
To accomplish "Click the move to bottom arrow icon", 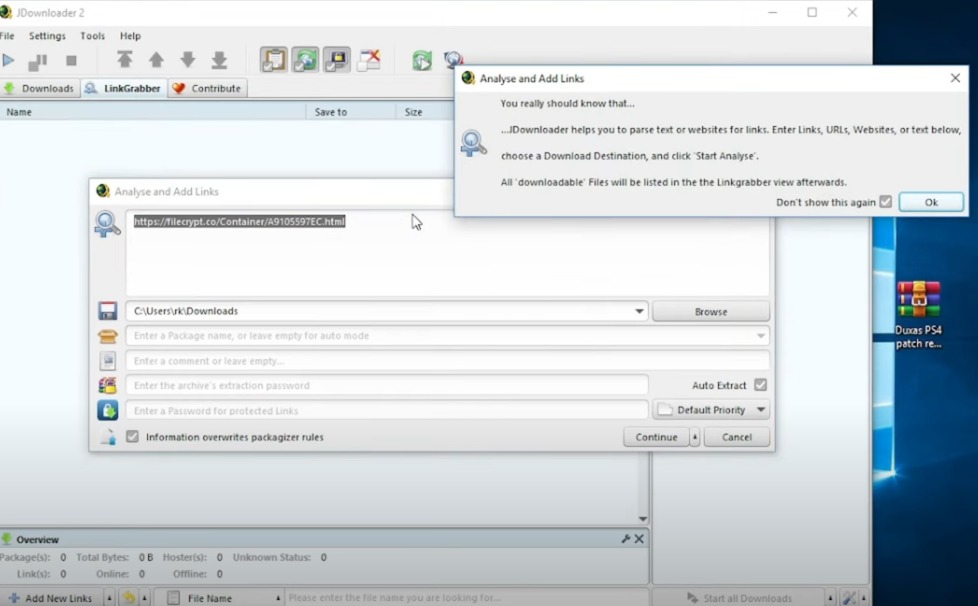I will (220, 60).
